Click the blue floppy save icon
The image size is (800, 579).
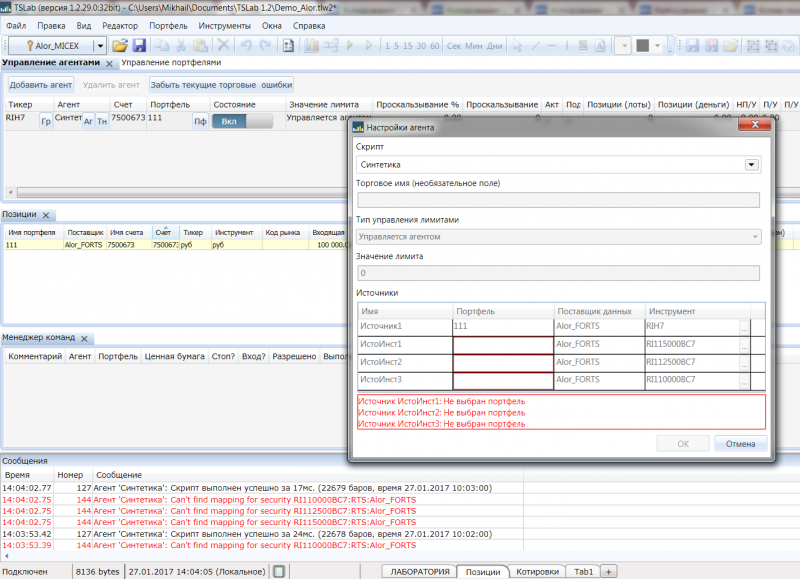point(139,46)
